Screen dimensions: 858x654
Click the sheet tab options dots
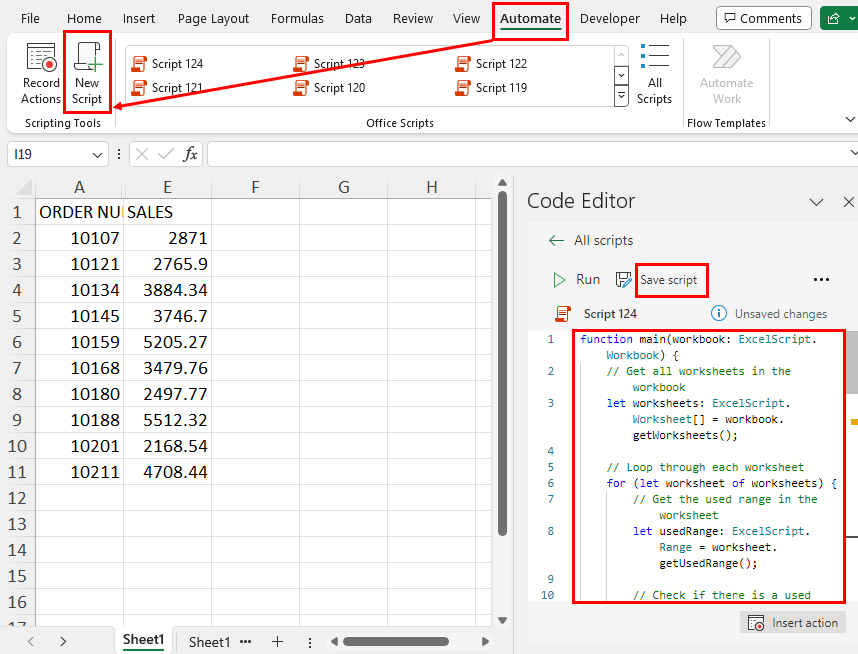pyautogui.click(x=310, y=642)
